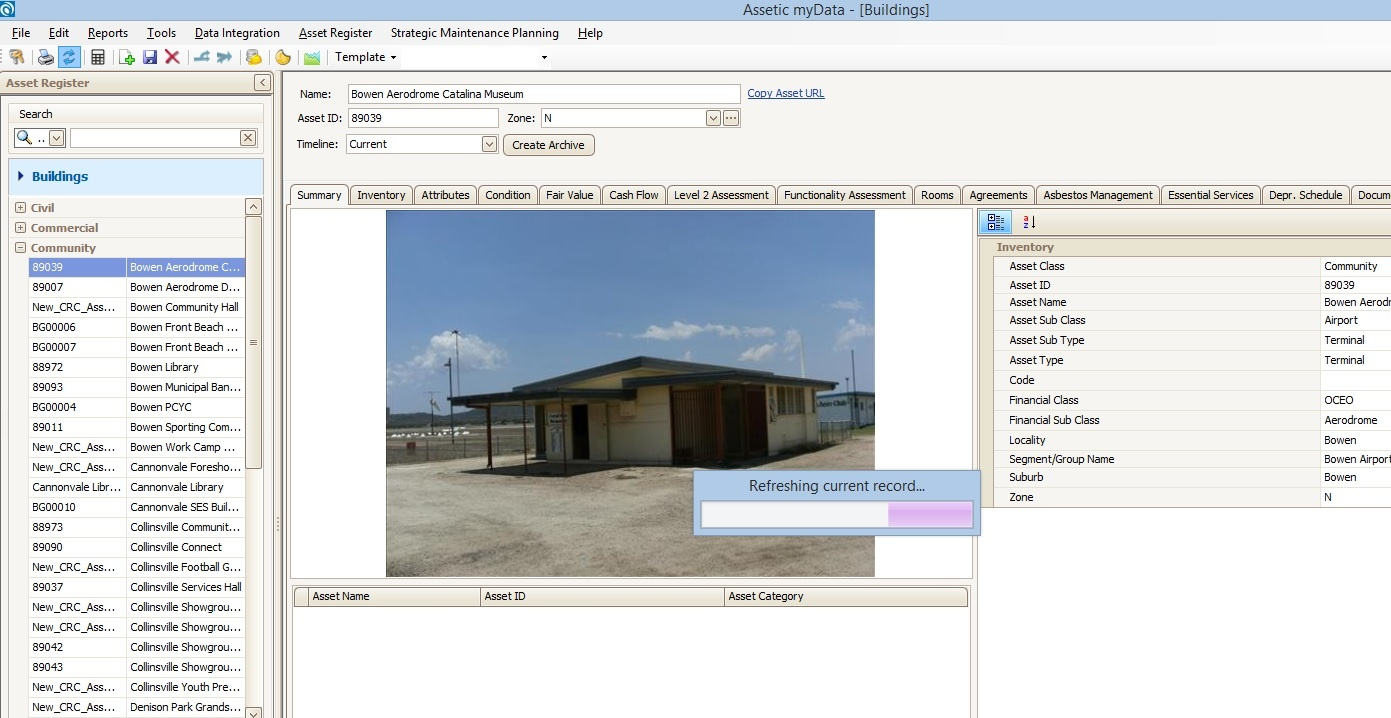Open the Zone dropdown arrow
Image resolution: width=1391 pixels, height=718 pixels.
click(x=713, y=118)
